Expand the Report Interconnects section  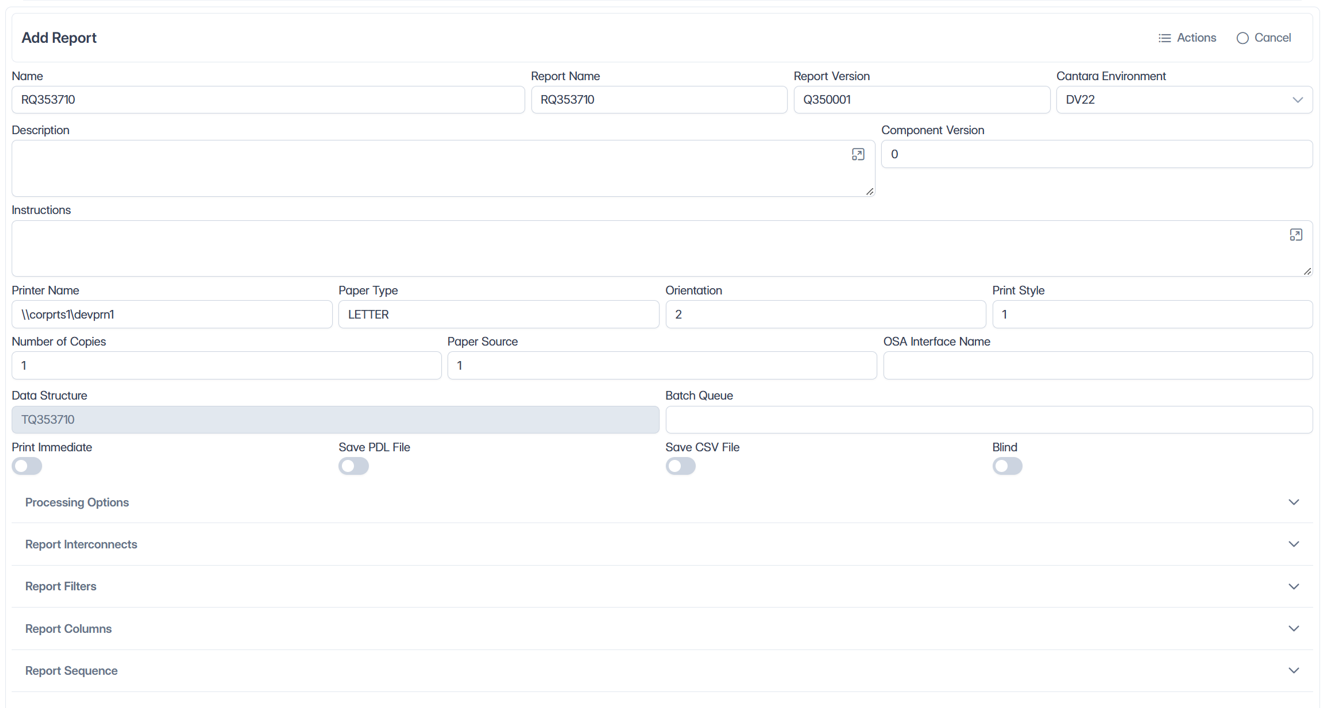click(662, 545)
